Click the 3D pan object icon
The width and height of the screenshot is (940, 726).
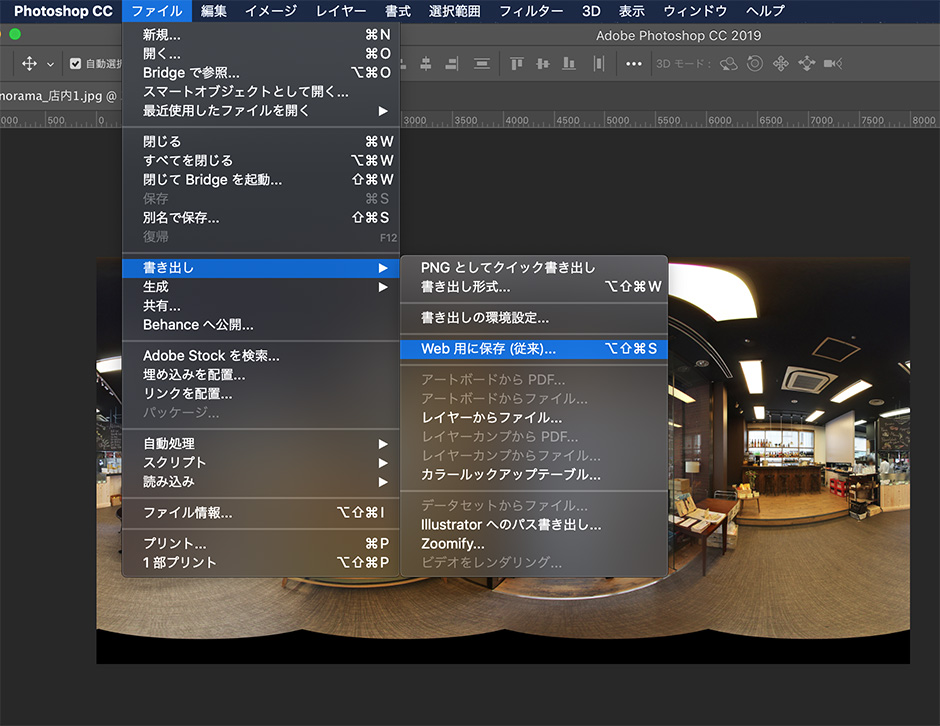point(780,63)
